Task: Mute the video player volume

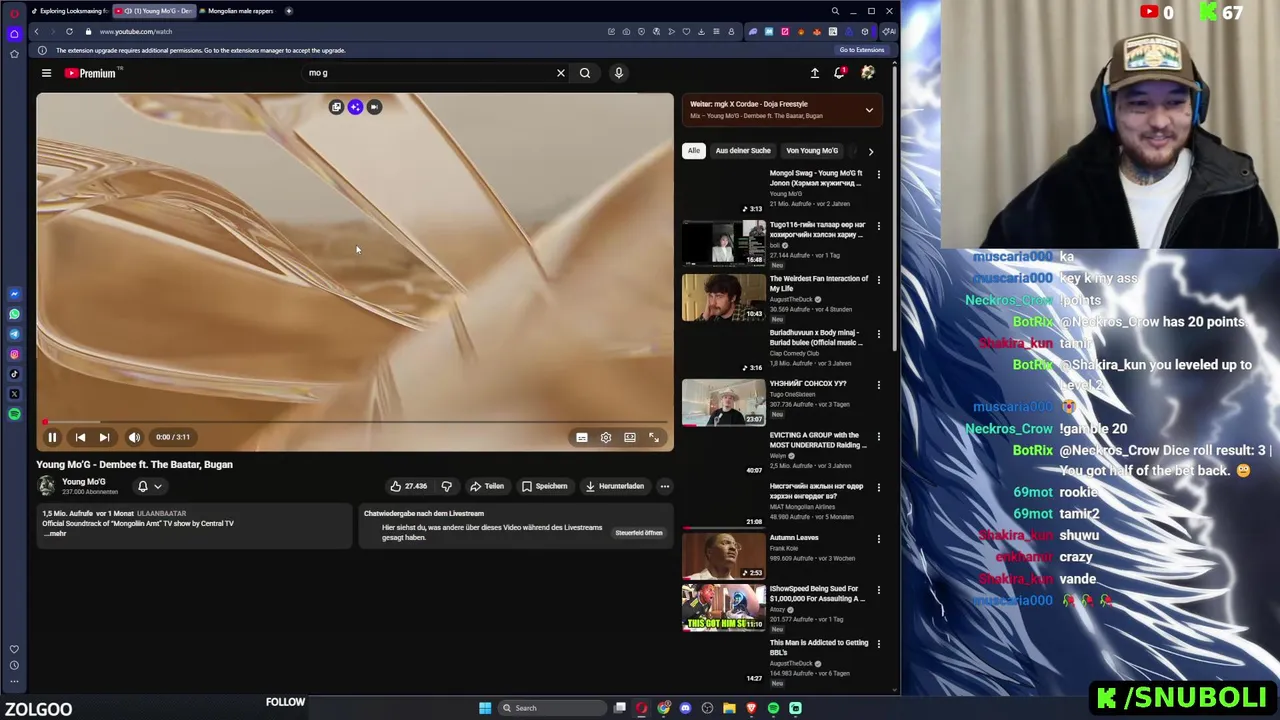Action: click(x=134, y=437)
